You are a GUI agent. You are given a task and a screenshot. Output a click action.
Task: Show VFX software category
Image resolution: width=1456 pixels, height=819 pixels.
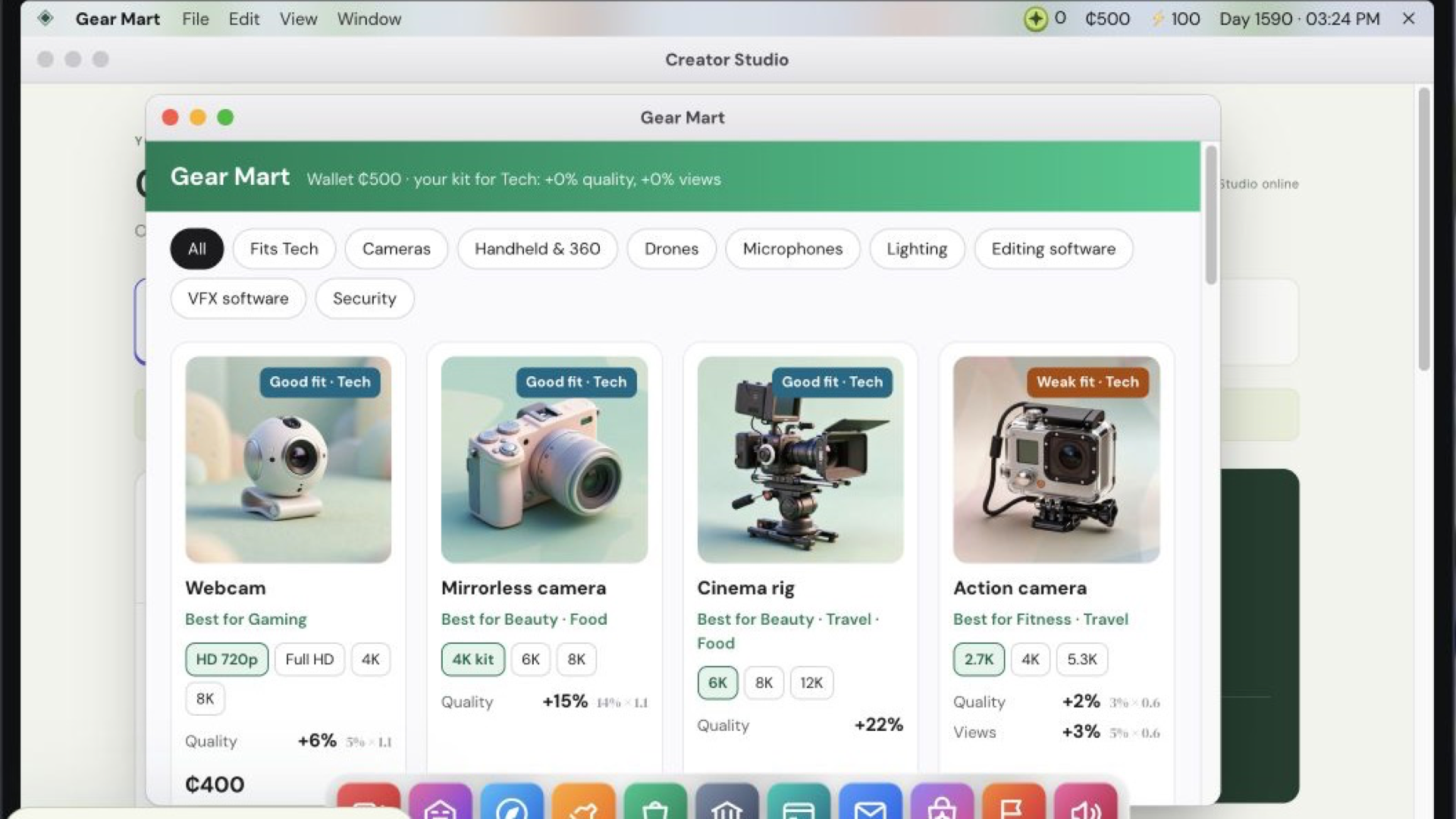(x=238, y=298)
